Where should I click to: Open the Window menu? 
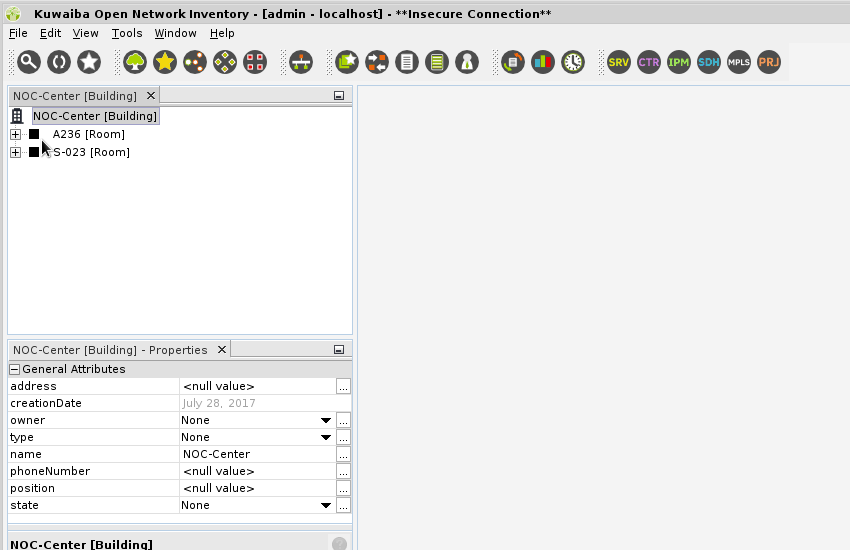(x=175, y=33)
